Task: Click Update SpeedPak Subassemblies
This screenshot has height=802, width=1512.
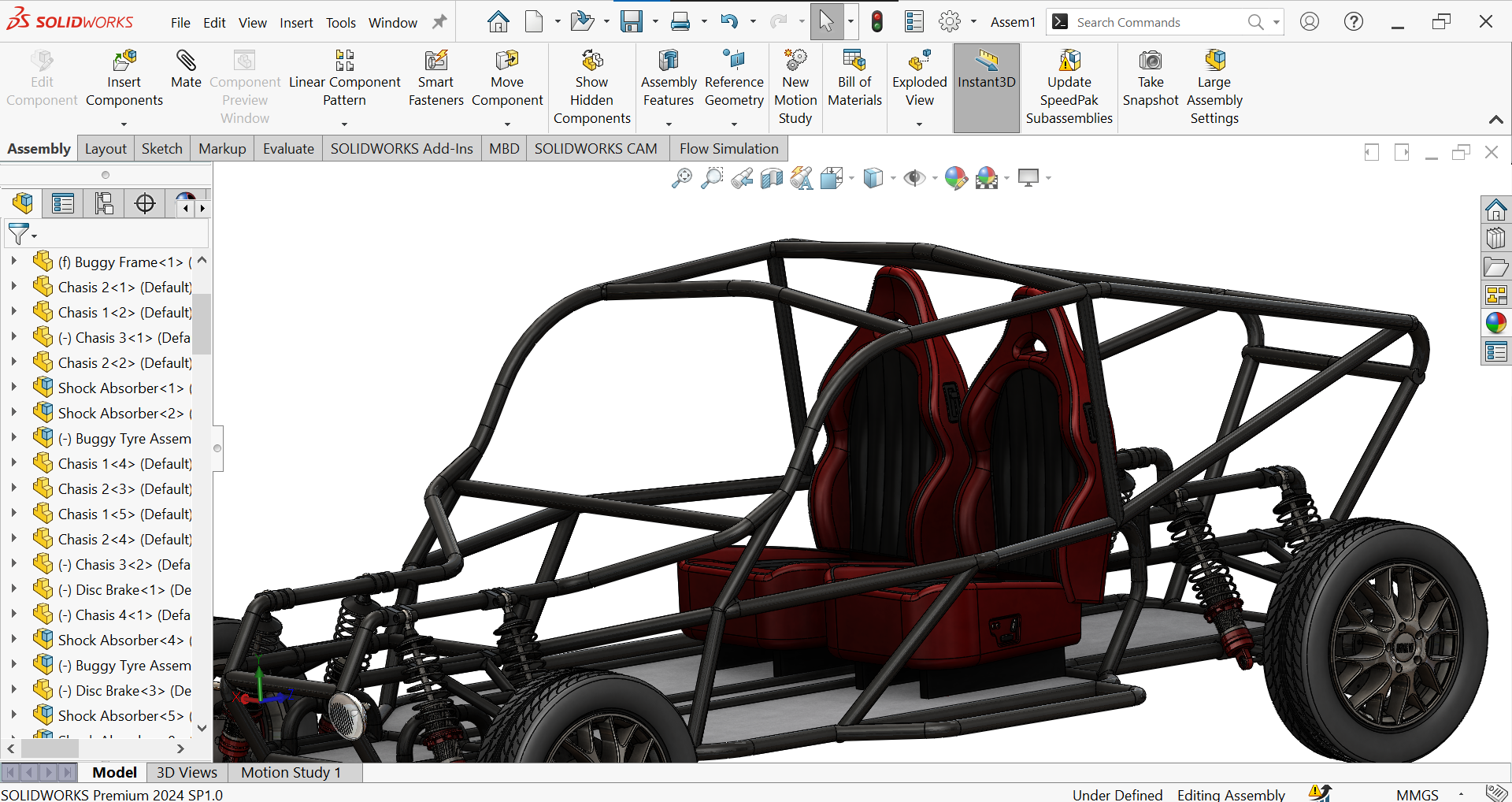Action: [x=1069, y=87]
